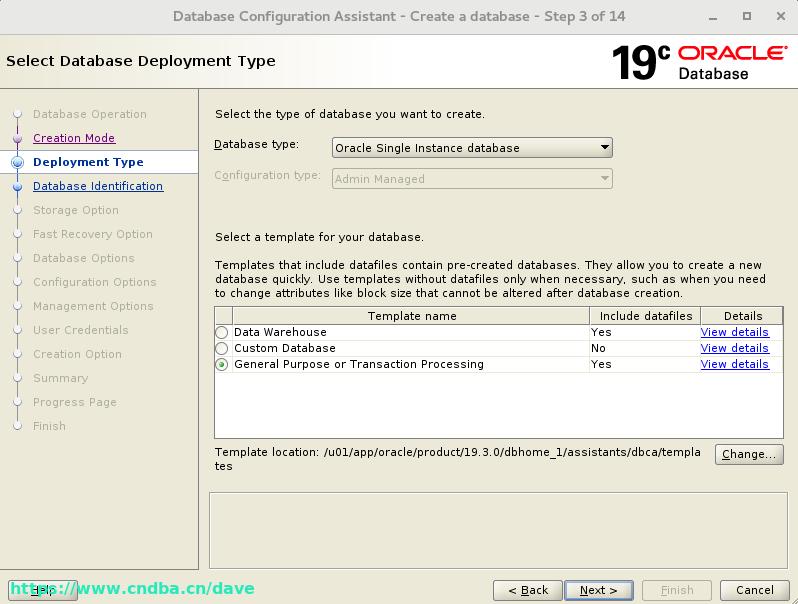
Task: Click the Progress Page step label
Action: click(75, 402)
